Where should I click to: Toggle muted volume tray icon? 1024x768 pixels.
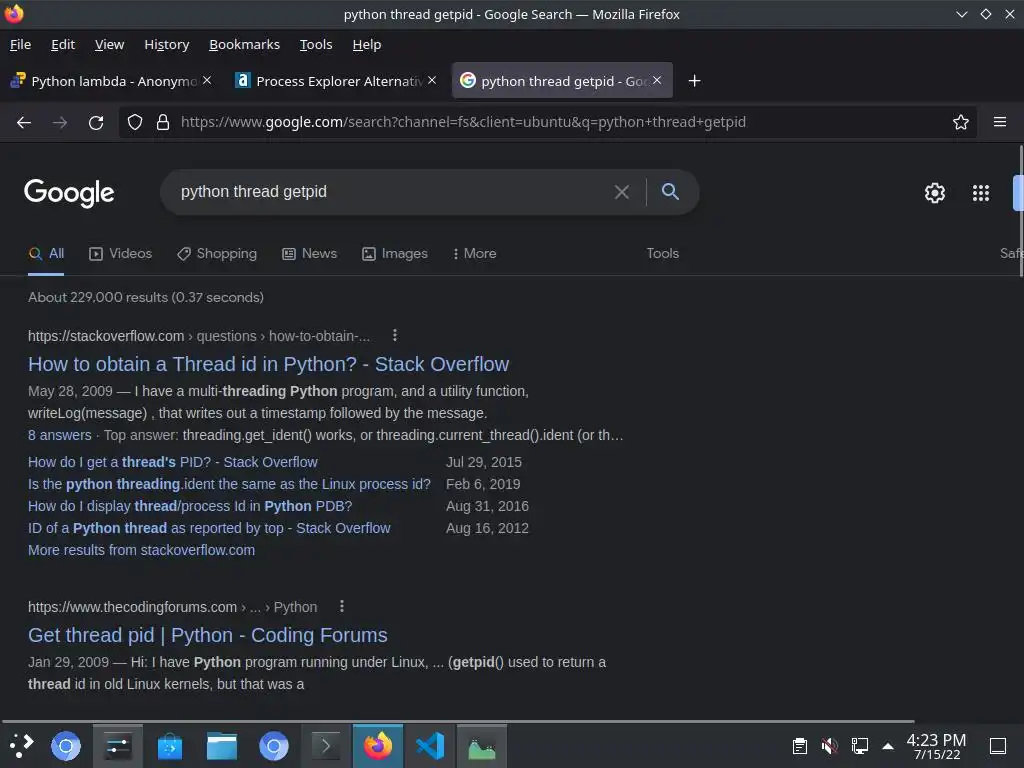click(x=829, y=746)
